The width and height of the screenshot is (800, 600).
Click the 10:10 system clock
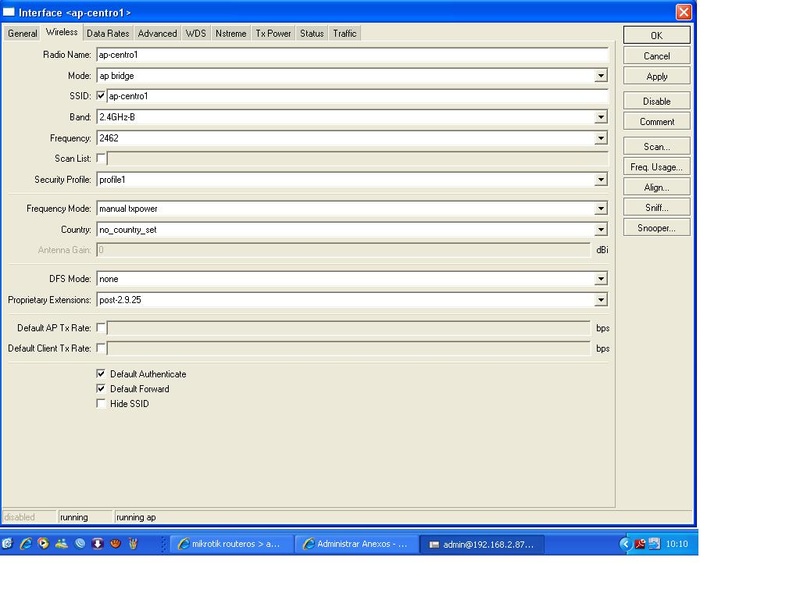[x=677, y=544]
